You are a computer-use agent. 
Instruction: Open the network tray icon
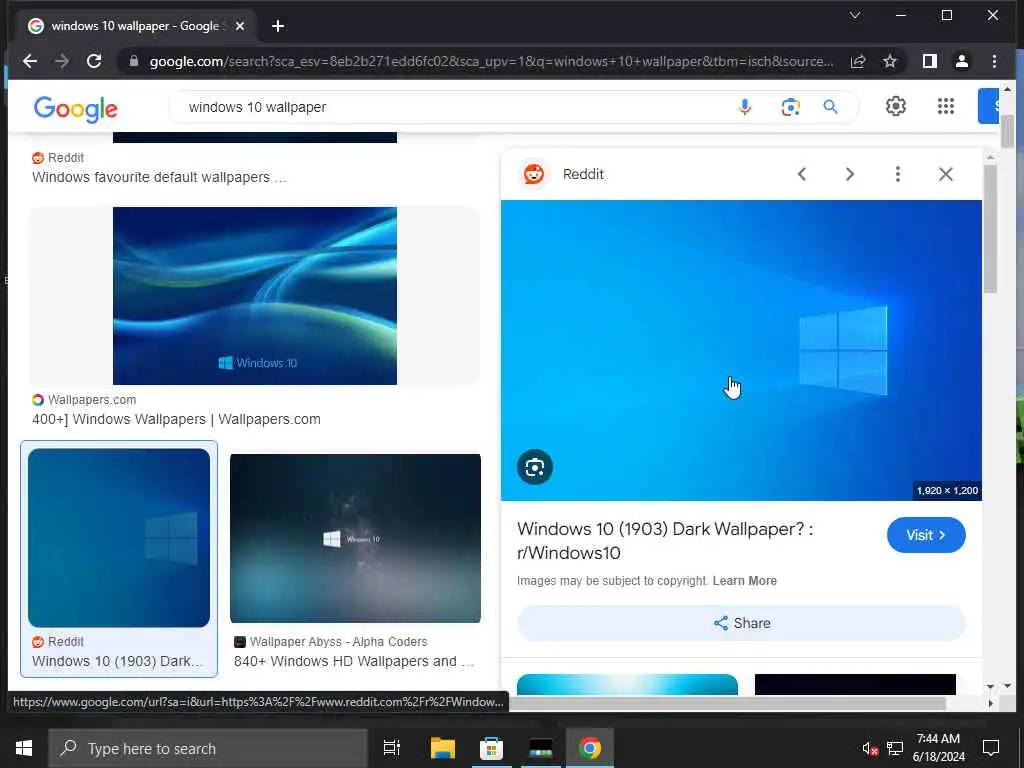[x=895, y=748]
